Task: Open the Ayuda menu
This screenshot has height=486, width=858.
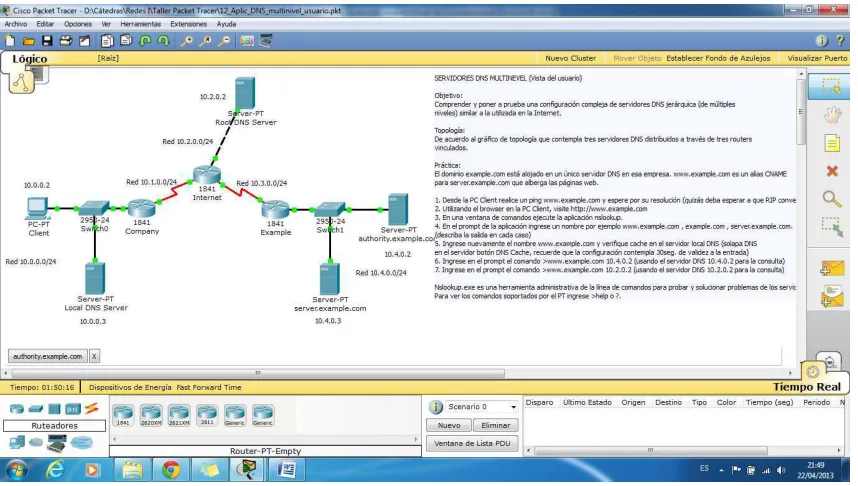Action: 226,24
